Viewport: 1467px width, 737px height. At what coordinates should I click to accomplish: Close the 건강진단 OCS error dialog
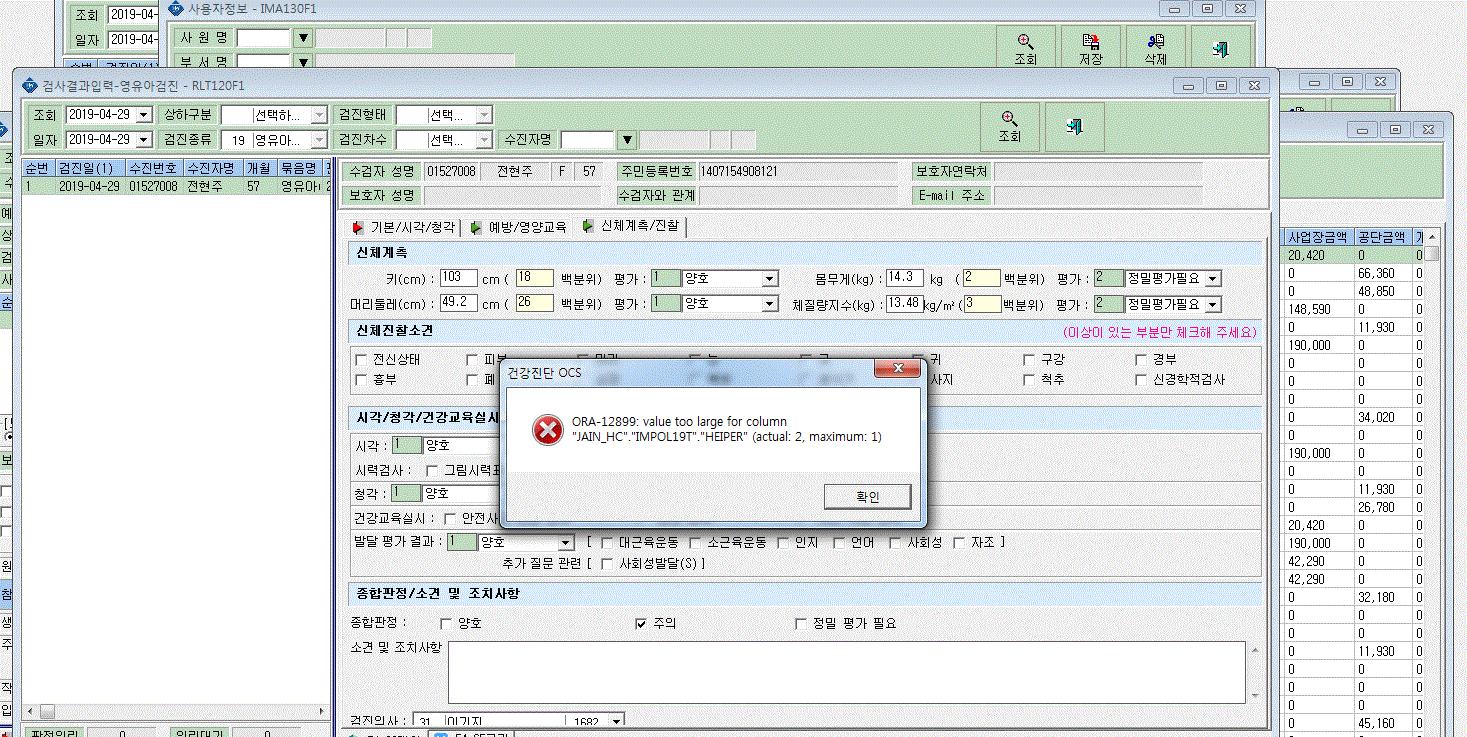(897, 371)
